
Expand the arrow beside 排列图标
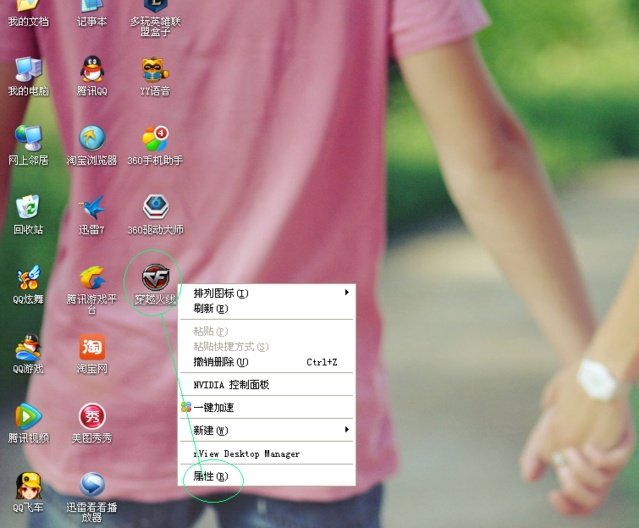coord(346,292)
